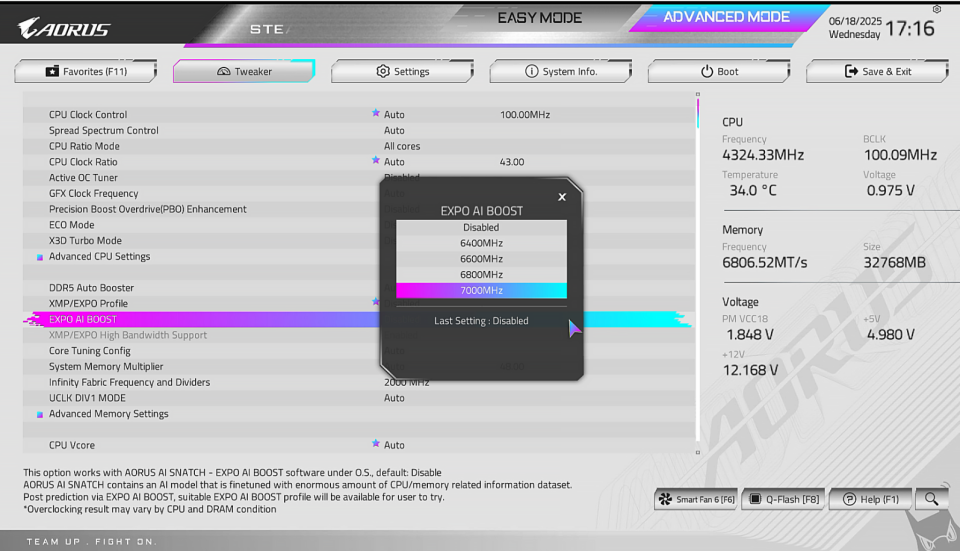The height and width of the screenshot is (551, 960).
Task: Select the Active OC Tuner row
Action: [x=359, y=178]
